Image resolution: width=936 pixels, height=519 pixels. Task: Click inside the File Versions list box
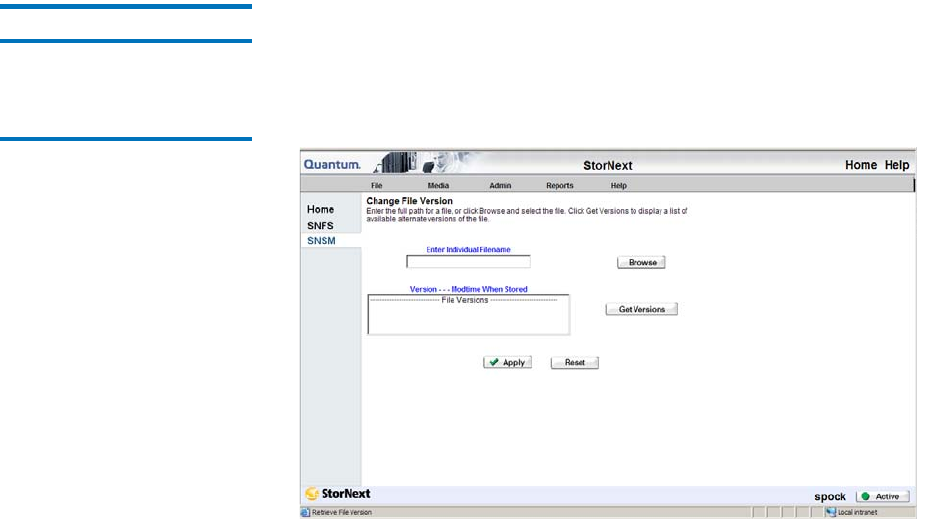pos(469,315)
